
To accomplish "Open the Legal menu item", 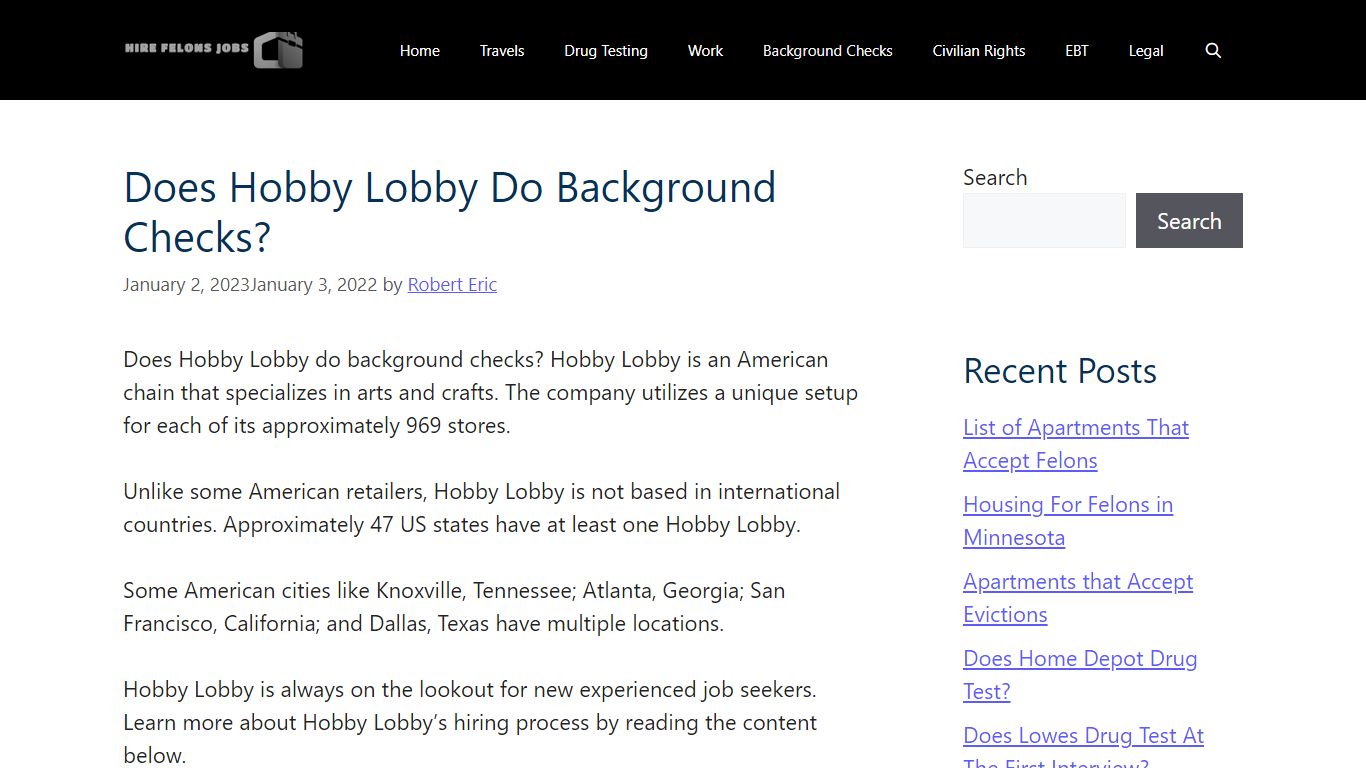I will (x=1145, y=51).
